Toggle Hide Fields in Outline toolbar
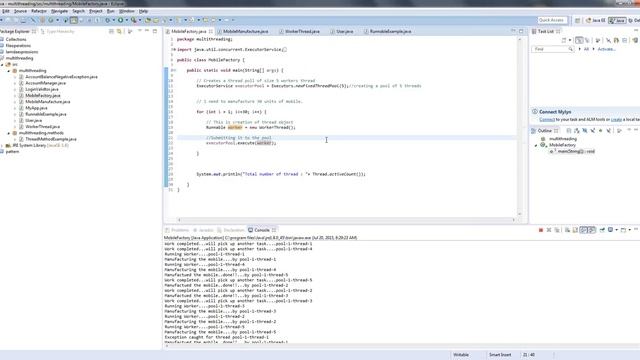 click(585, 131)
